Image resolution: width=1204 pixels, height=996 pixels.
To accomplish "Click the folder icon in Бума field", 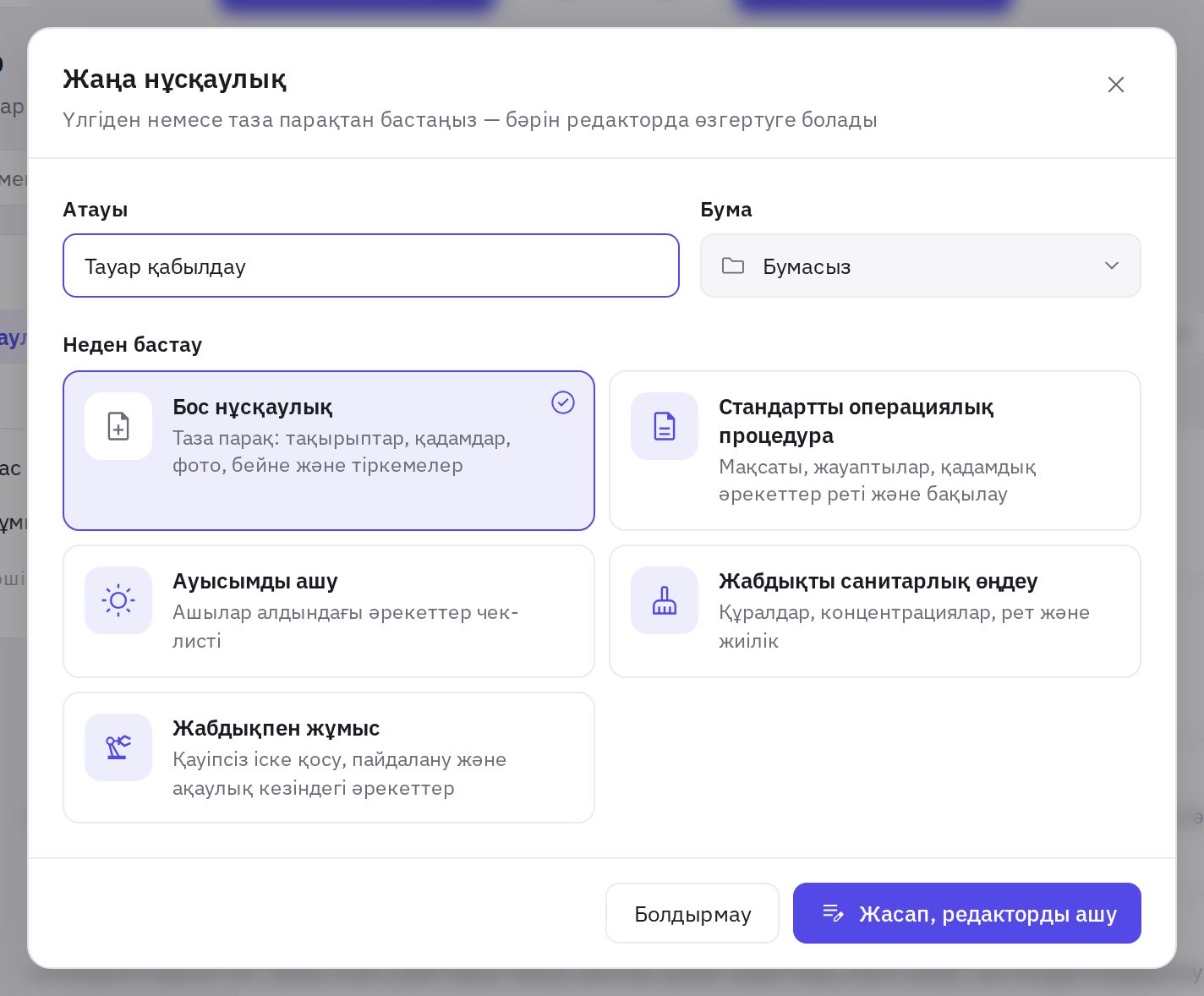I will click(x=733, y=265).
